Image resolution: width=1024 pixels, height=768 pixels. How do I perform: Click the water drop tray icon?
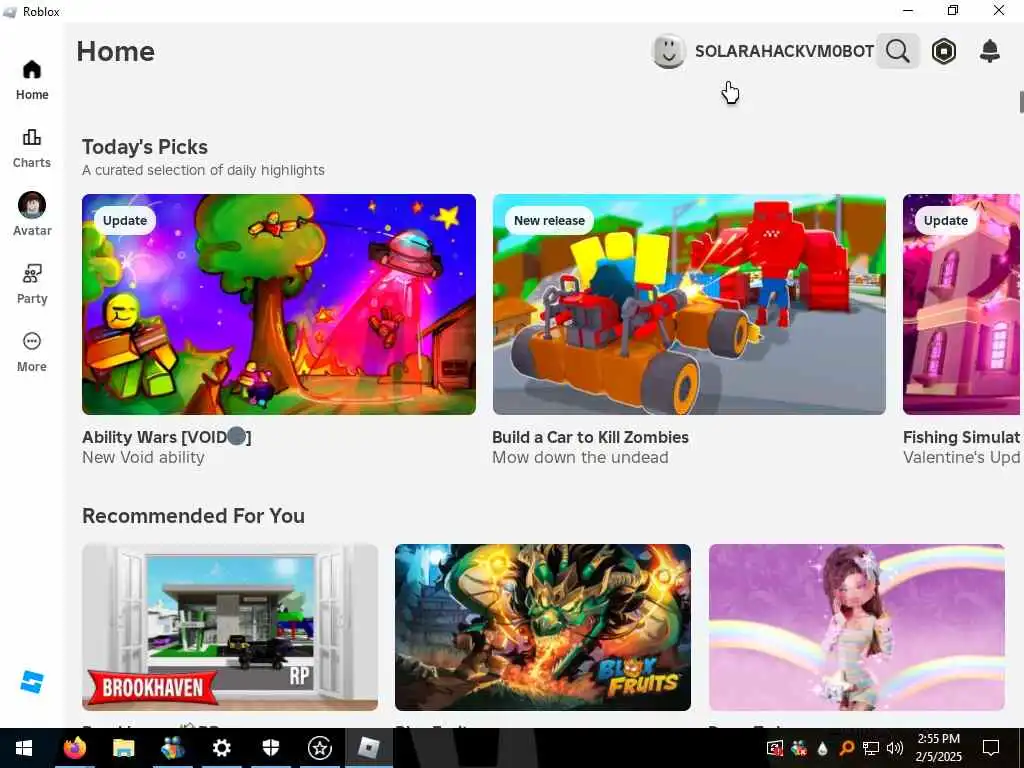pyautogui.click(x=822, y=748)
